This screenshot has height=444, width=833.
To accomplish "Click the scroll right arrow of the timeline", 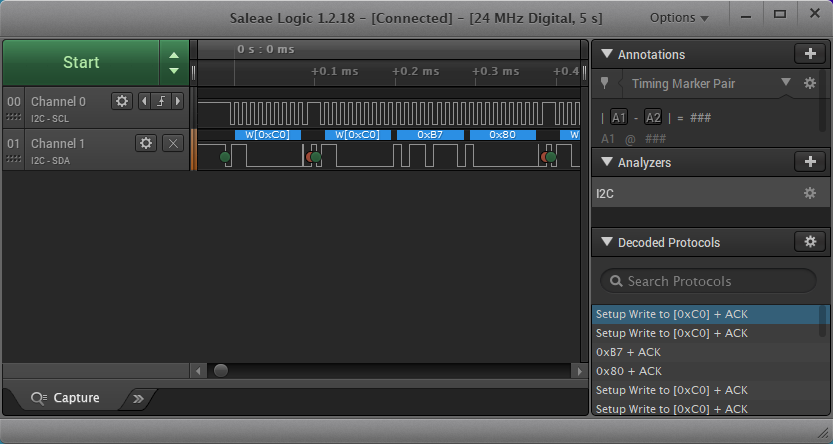I will tap(579, 371).
